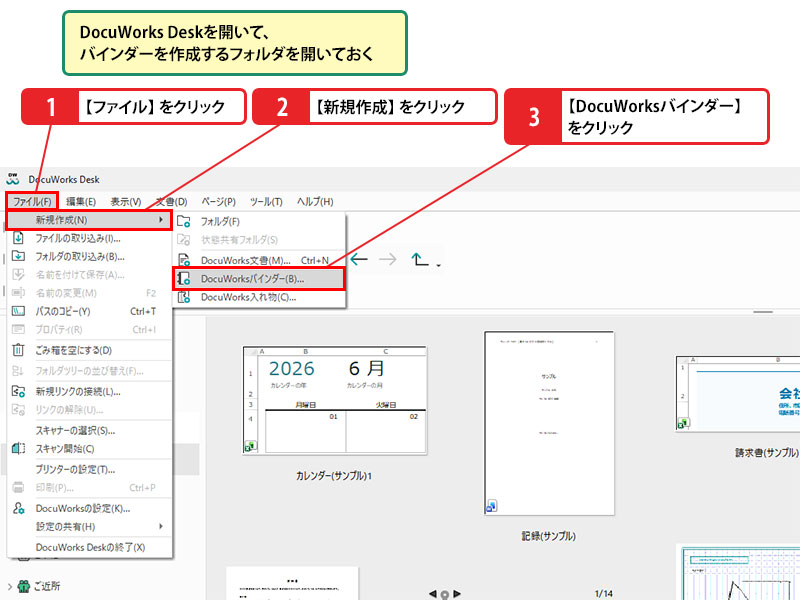
Task: Click the 1/14 page counter
Action: (604, 593)
